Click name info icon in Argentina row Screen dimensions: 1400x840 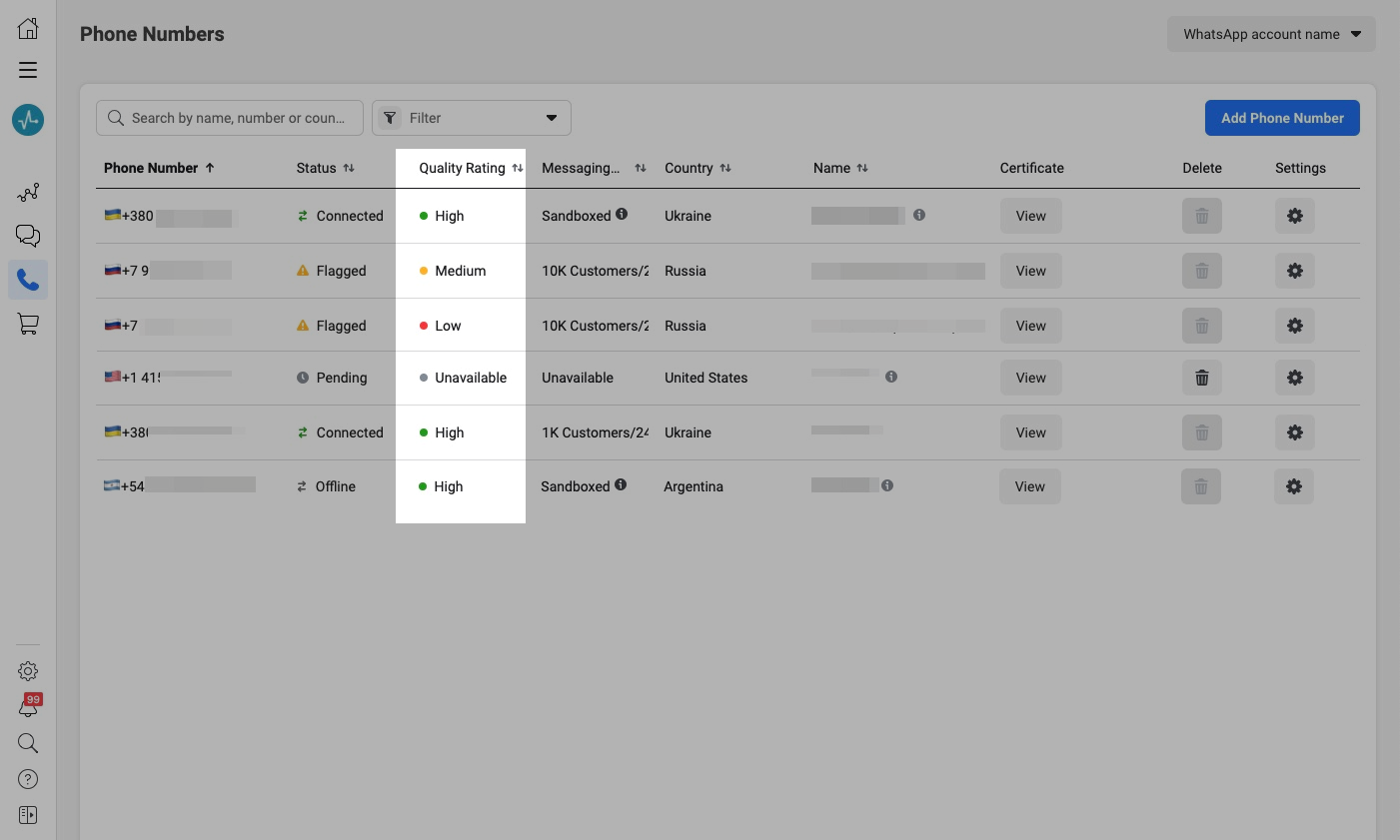tap(887, 485)
